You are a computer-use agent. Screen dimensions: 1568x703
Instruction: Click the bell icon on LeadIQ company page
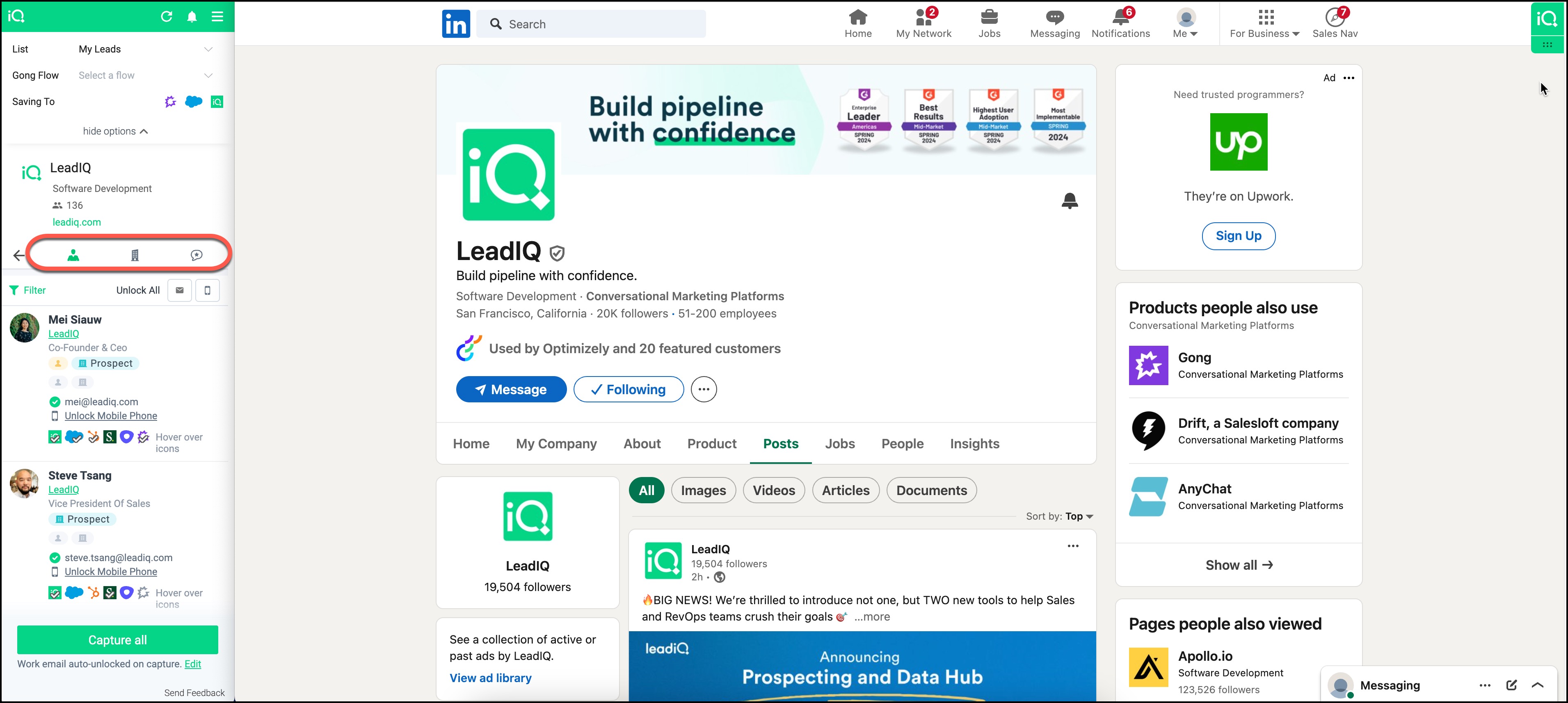(x=1070, y=200)
